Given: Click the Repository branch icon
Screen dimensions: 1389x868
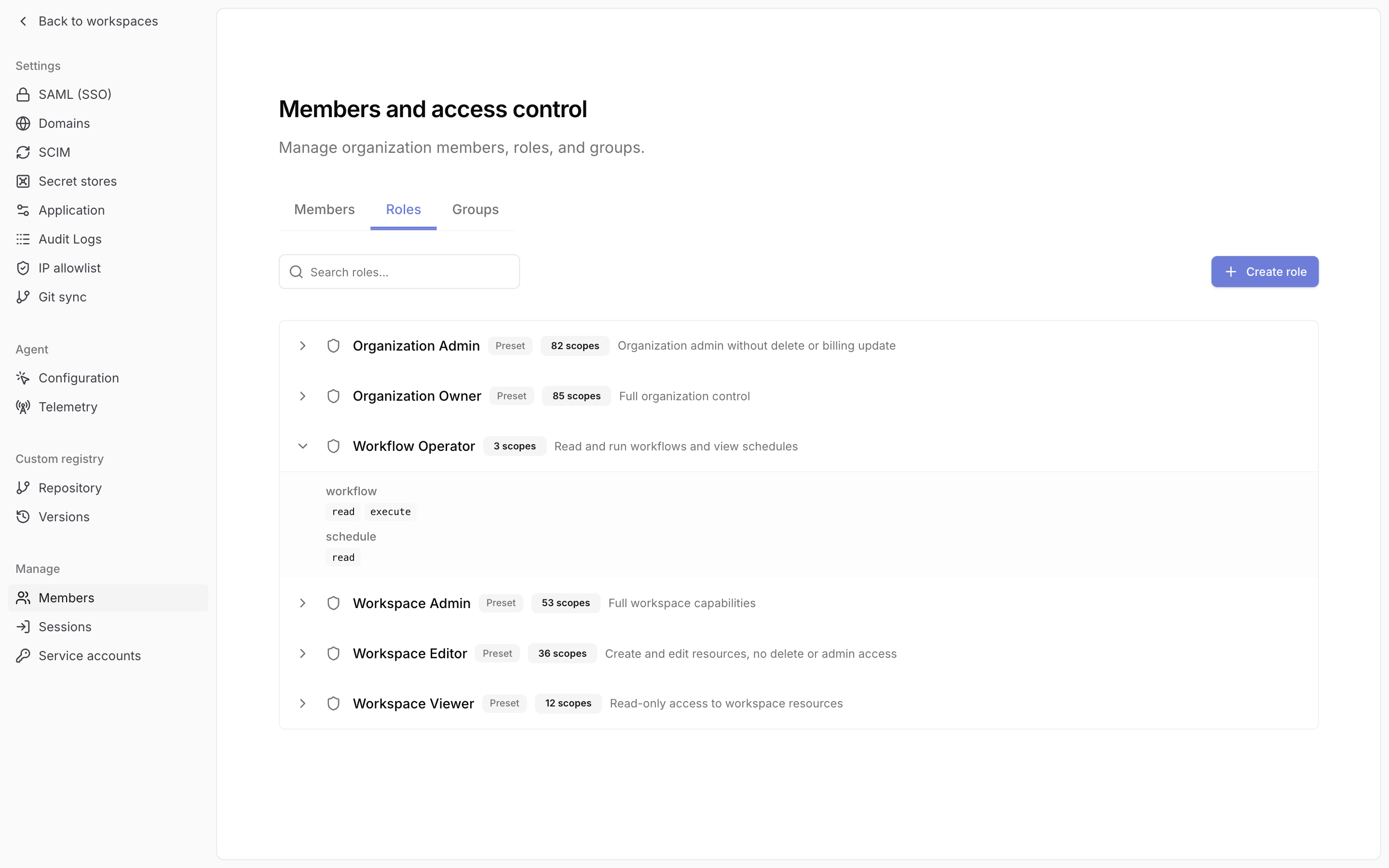Looking at the screenshot, I should pos(23,488).
